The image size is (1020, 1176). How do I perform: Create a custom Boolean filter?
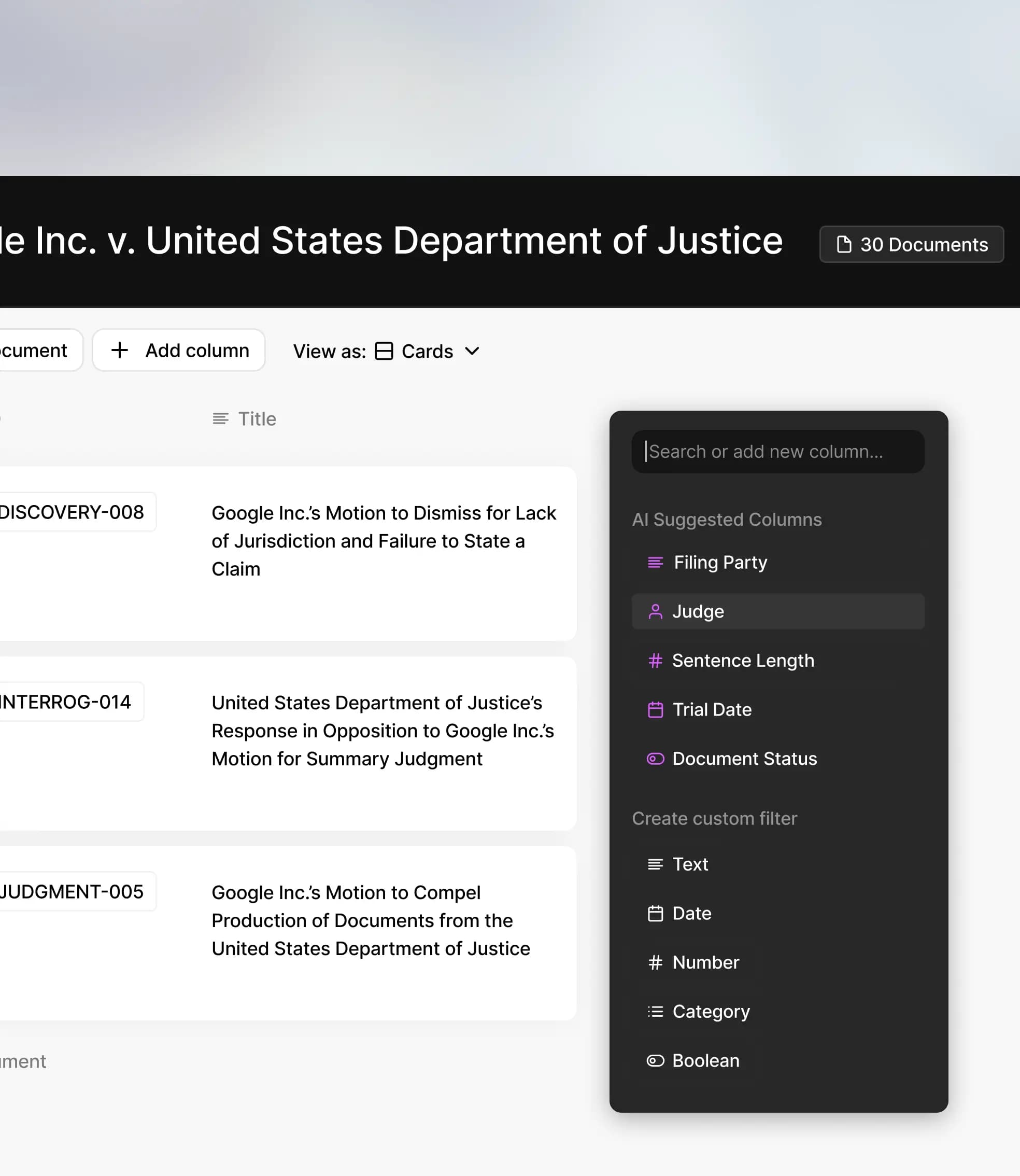click(x=778, y=1060)
